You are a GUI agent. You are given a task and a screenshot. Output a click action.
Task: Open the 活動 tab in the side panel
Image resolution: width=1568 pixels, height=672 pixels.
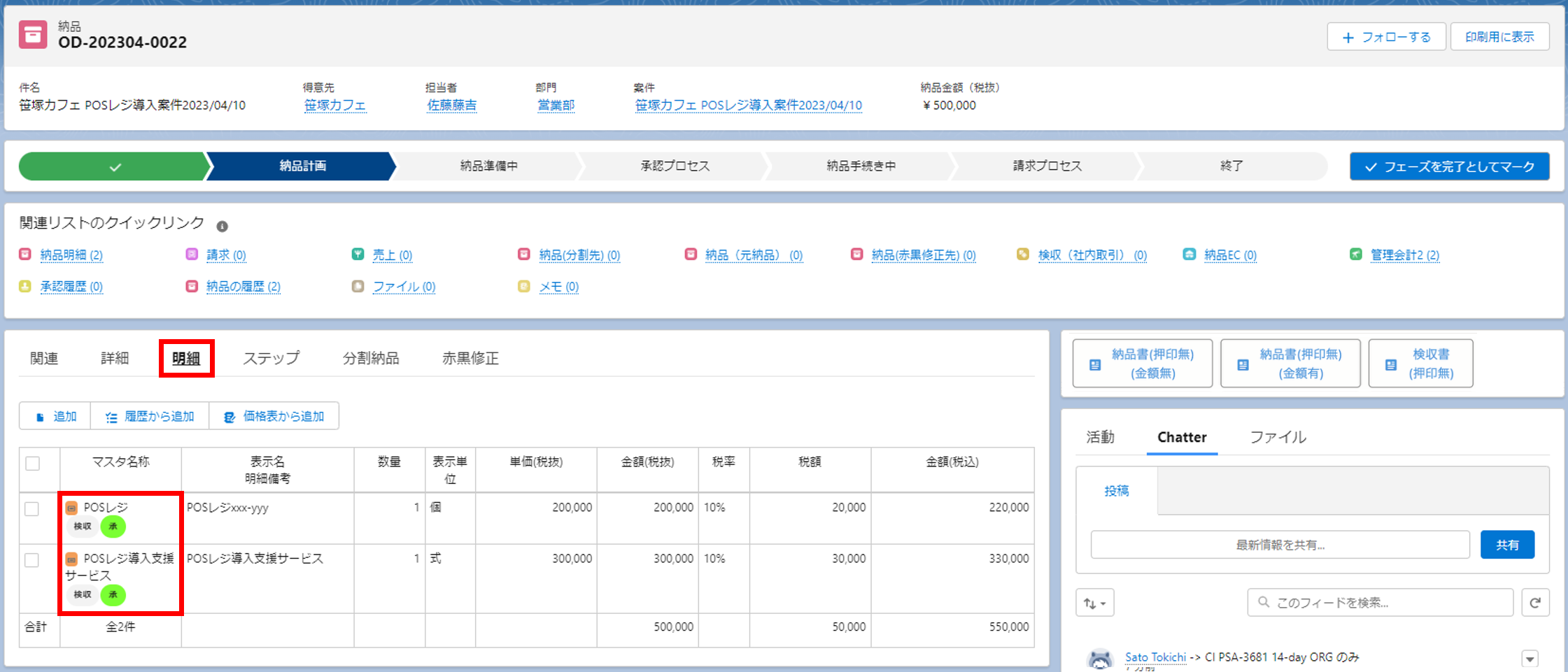(x=1100, y=437)
